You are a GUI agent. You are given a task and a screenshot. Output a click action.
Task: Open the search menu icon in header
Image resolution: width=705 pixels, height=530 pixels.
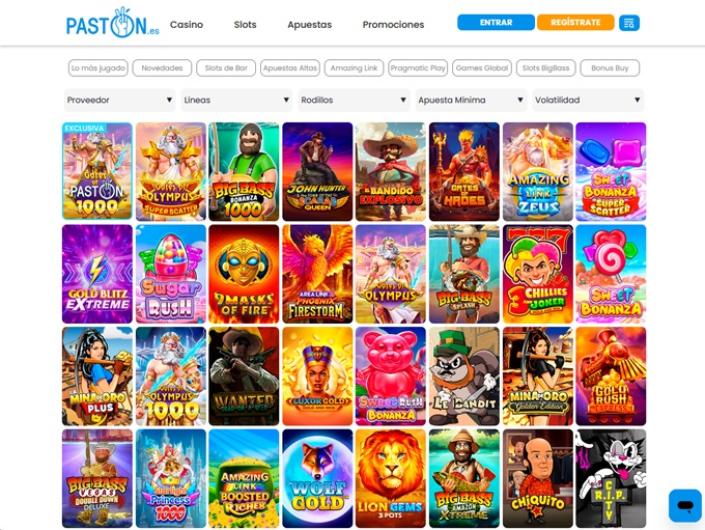click(x=629, y=23)
